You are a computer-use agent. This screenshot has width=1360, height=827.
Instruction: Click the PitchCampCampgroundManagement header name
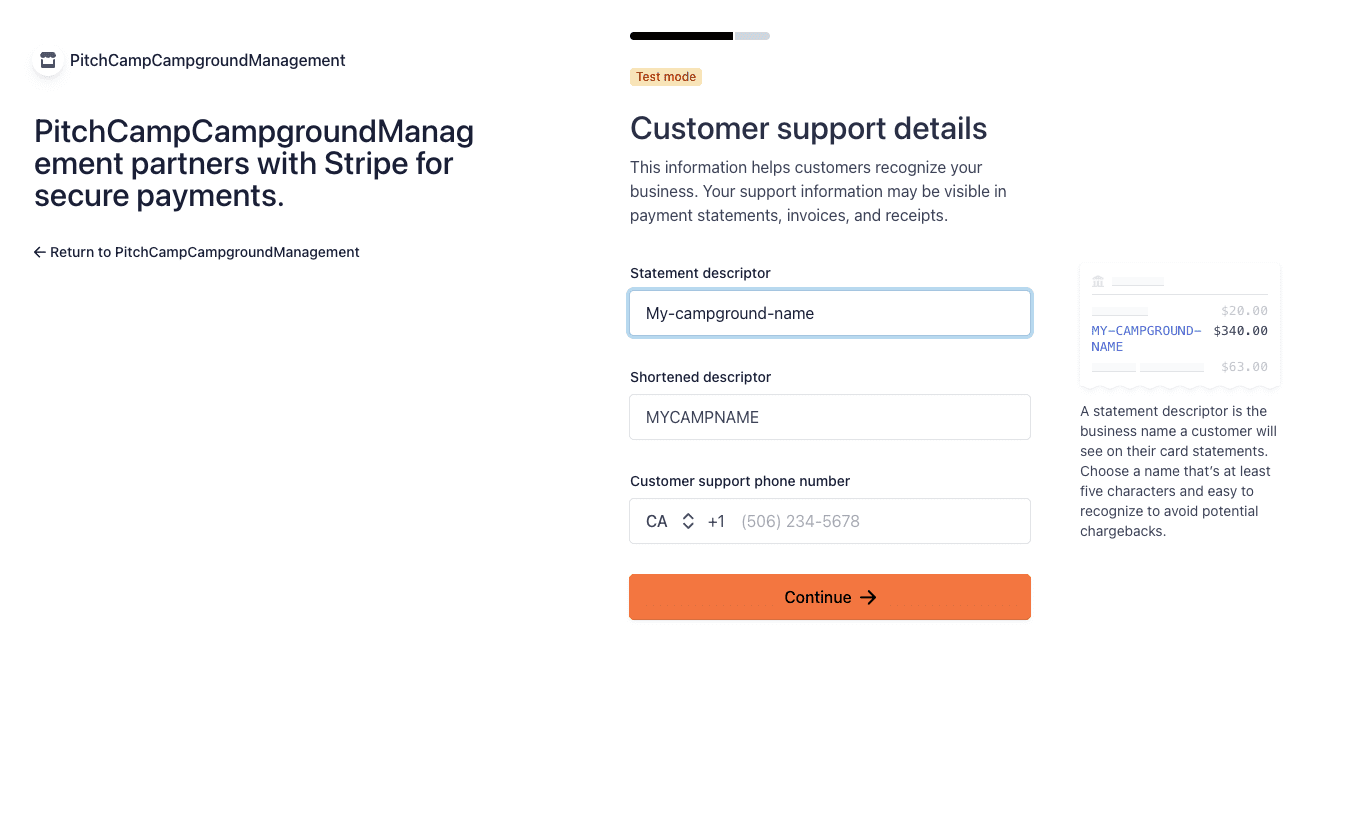tap(208, 61)
